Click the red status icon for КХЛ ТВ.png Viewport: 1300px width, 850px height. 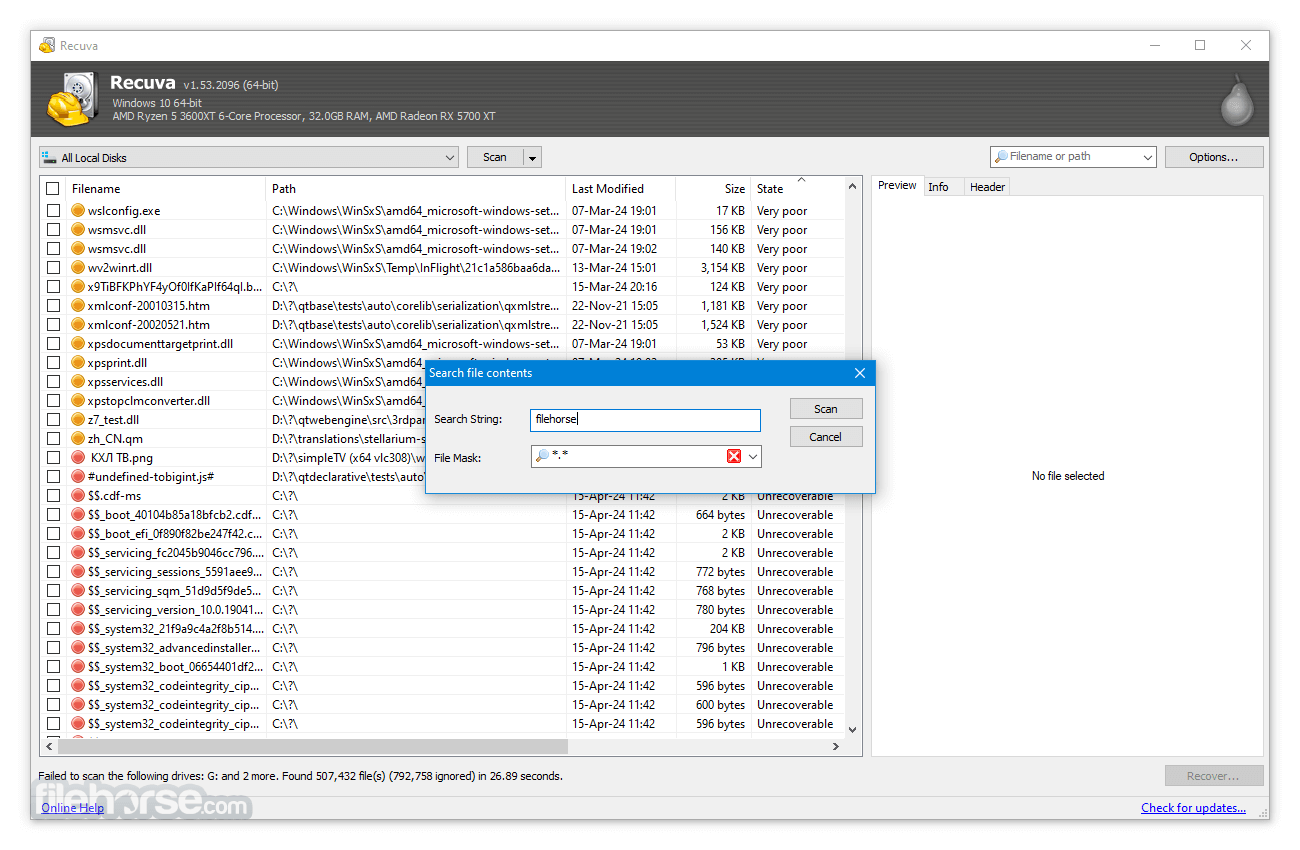[x=79, y=458]
